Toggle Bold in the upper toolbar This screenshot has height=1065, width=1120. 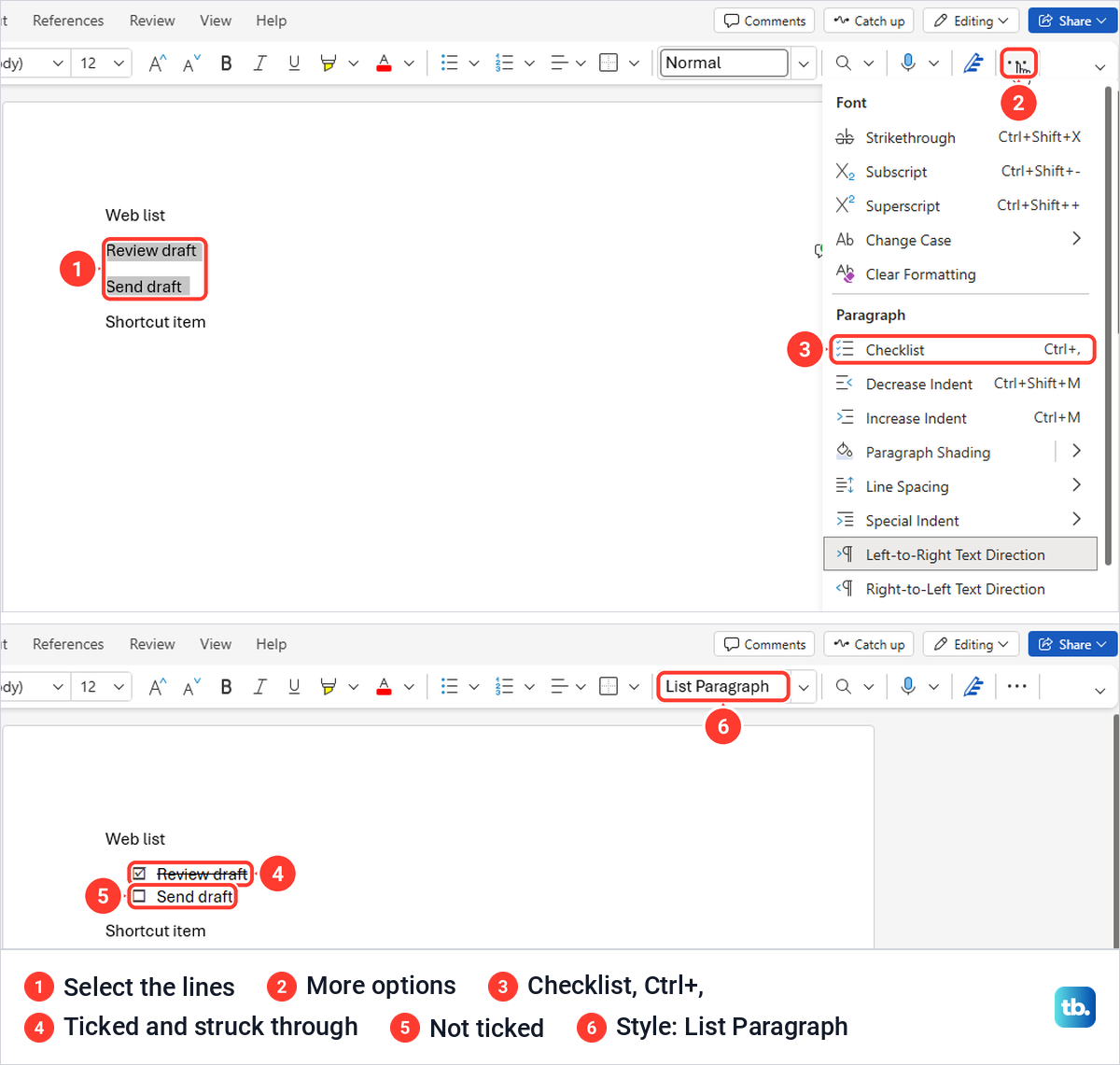point(226,63)
